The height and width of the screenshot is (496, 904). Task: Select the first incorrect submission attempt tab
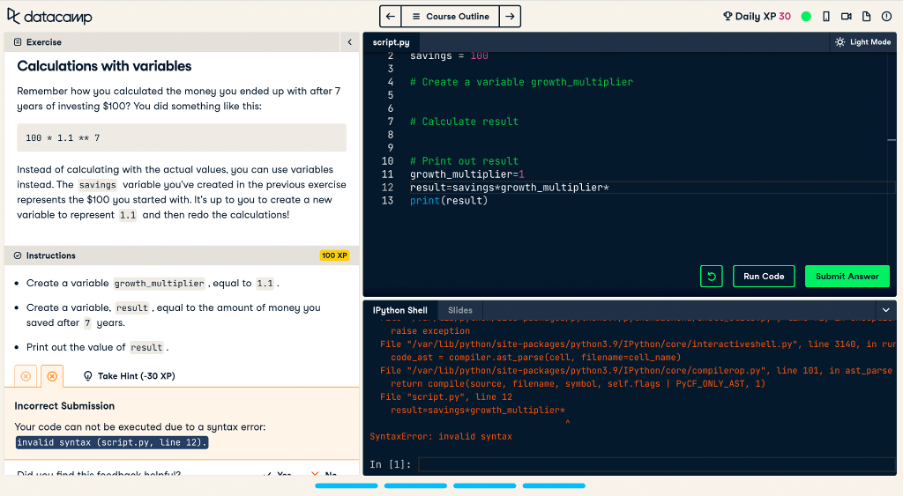pos(26,376)
